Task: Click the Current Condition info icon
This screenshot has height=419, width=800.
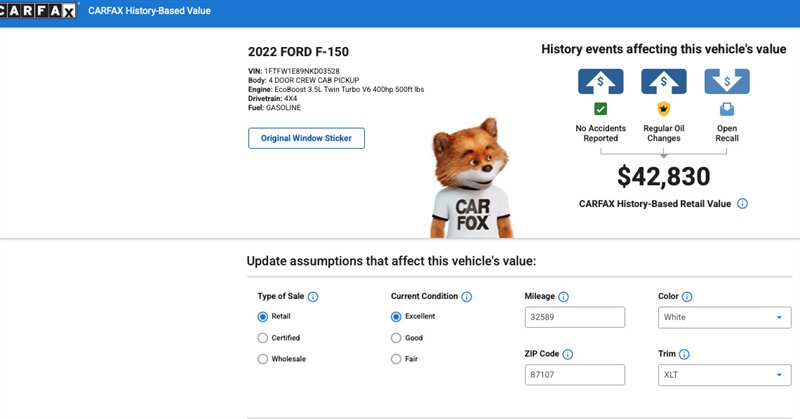Action: [467, 297]
